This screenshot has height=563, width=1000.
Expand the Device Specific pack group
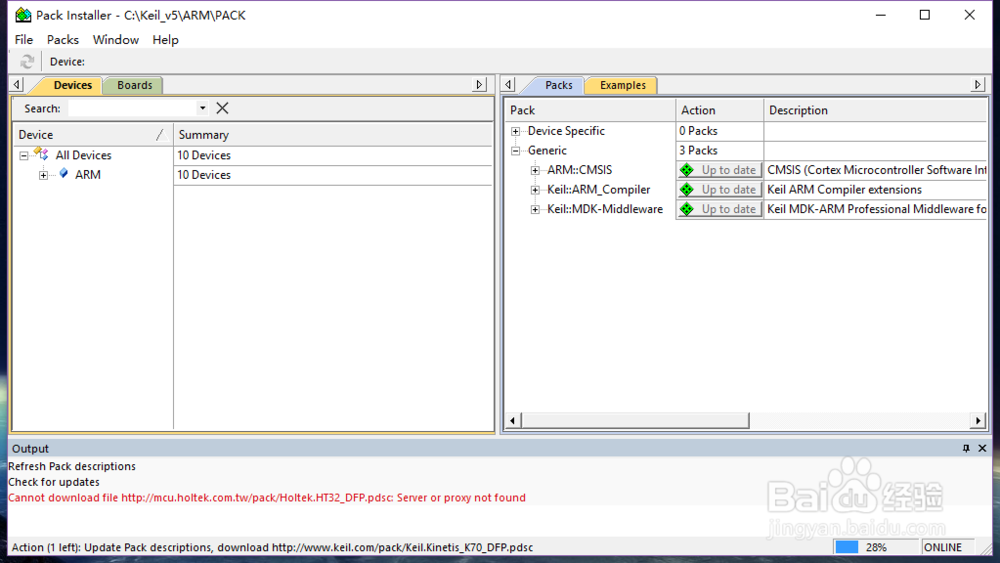pyautogui.click(x=515, y=131)
